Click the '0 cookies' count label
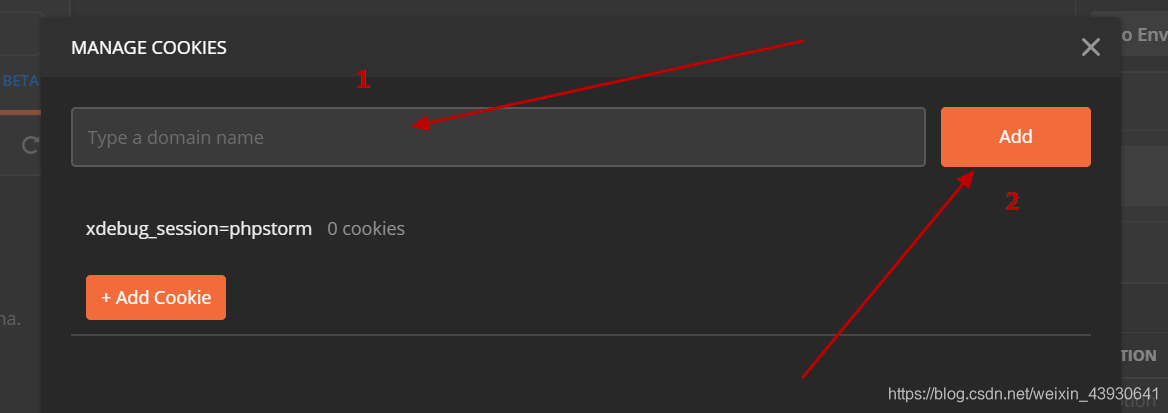Image resolution: width=1168 pixels, height=413 pixels. click(x=366, y=229)
